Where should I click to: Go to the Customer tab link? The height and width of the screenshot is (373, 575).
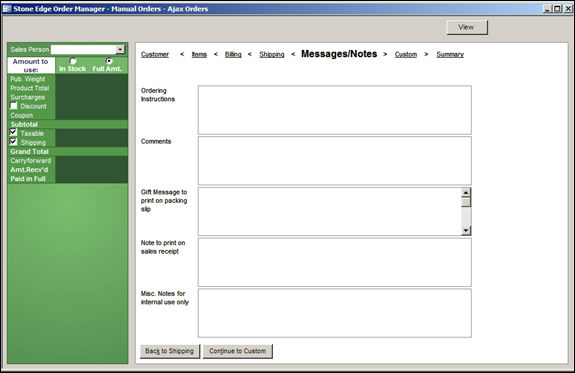(155, 54)
